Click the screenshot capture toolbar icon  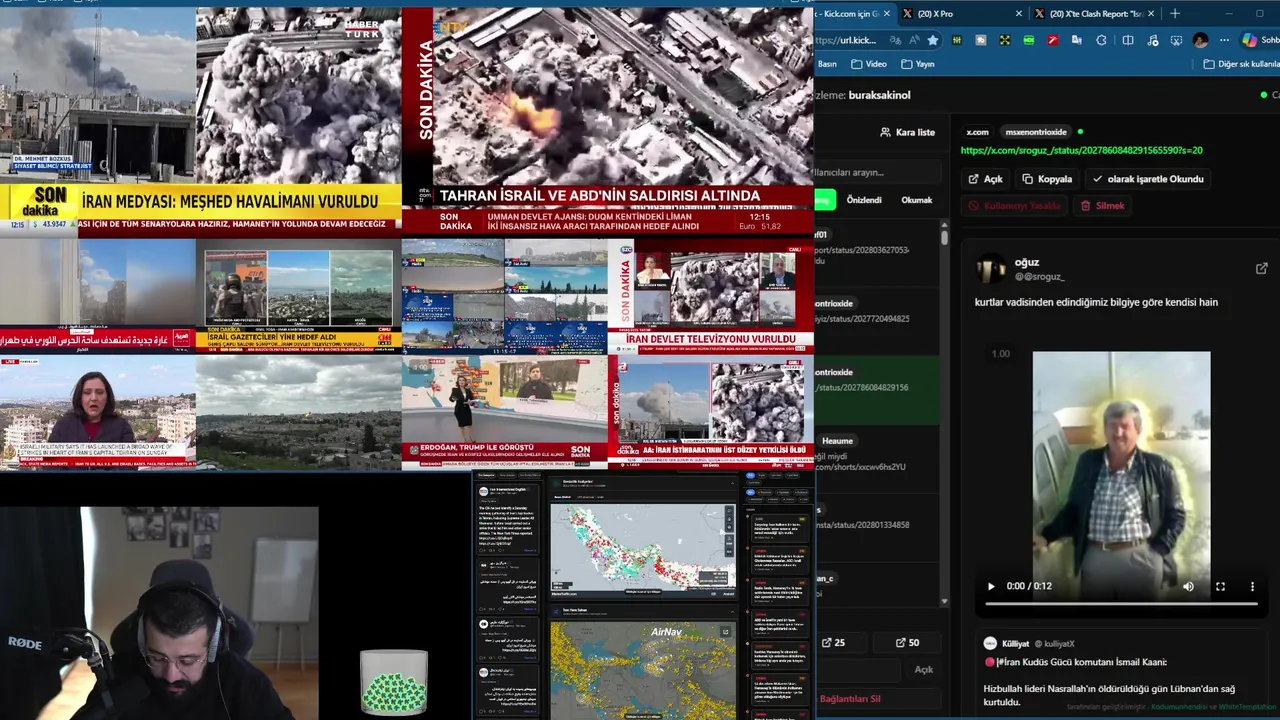click(x=1176, y=40)
